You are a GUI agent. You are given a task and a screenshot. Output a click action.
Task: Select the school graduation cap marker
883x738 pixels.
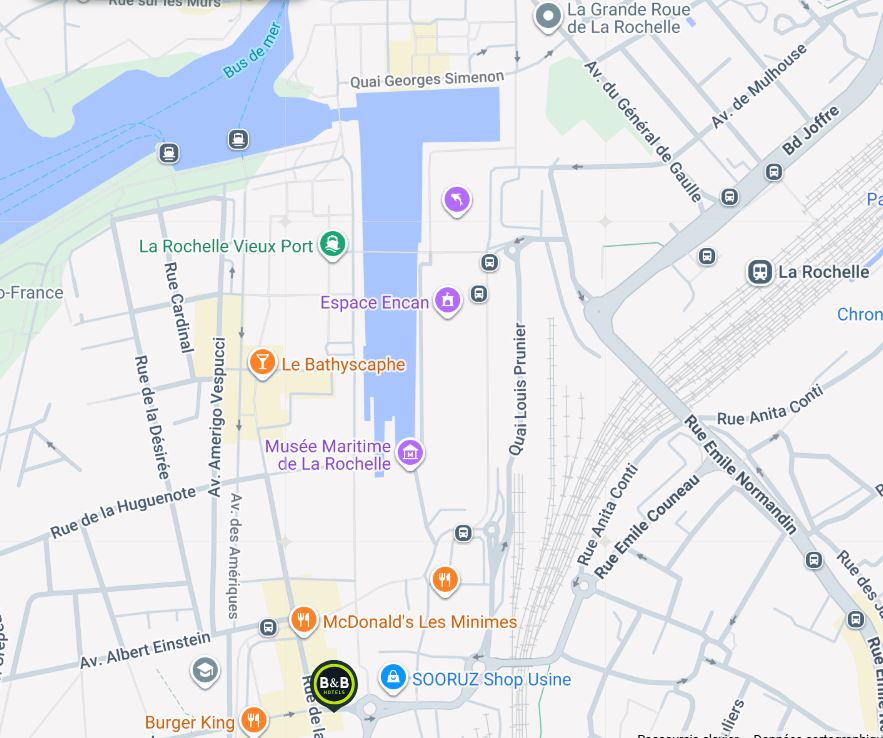pos(205,671)
